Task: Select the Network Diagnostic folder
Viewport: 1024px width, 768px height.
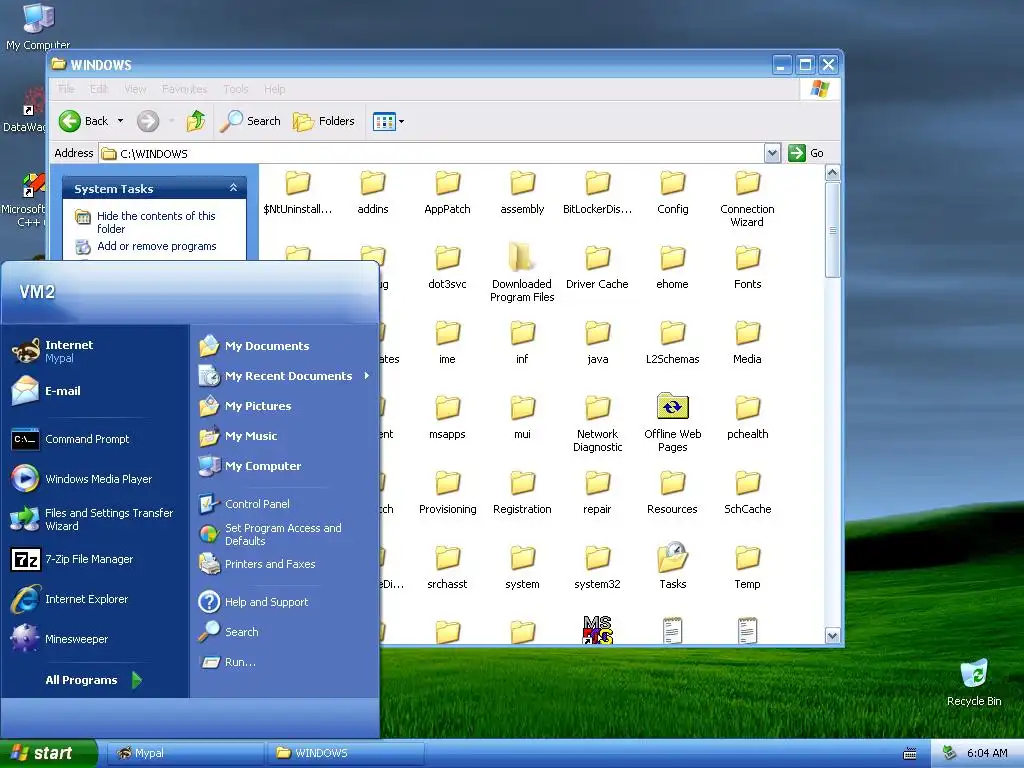Action: click(597, 423)
